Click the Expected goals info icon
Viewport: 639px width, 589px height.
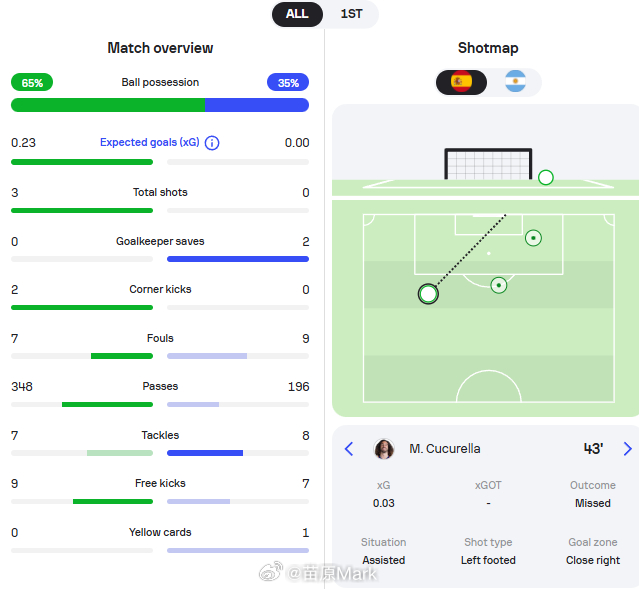[212, 143]
